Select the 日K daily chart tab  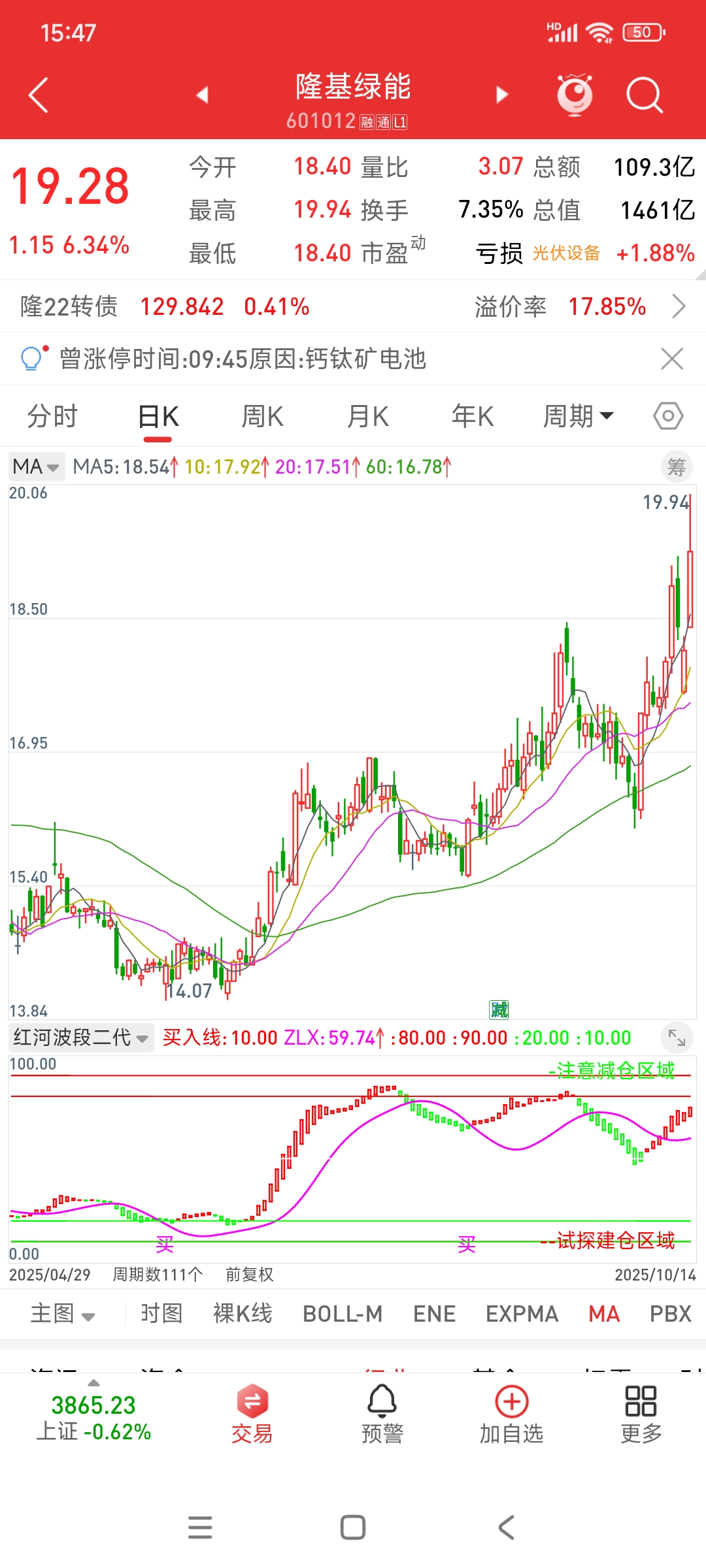tap(158, 416)
